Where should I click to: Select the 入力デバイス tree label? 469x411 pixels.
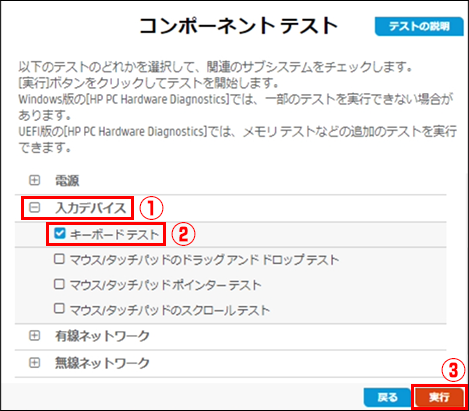[91, 208]
